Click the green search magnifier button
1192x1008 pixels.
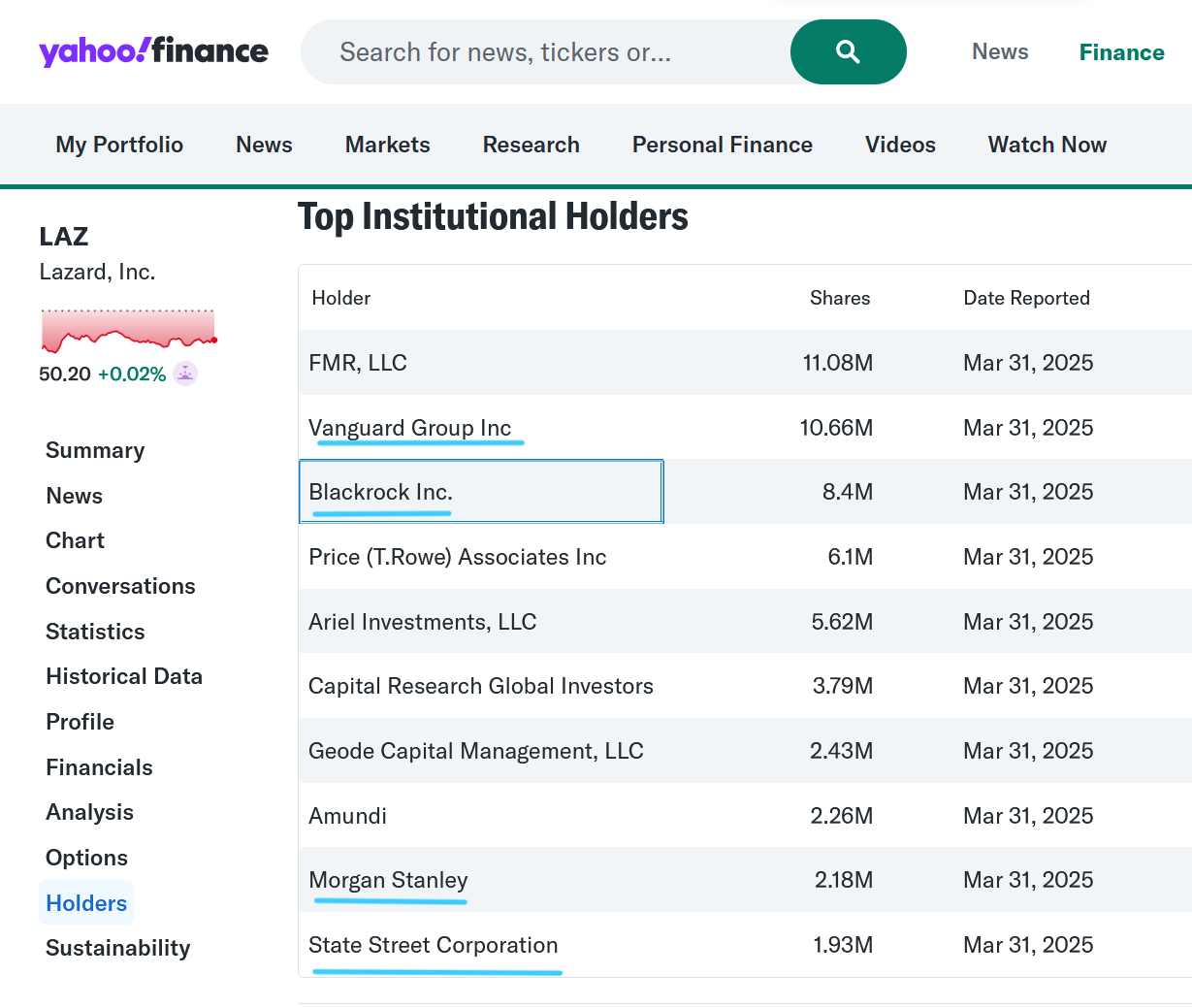click(x=848, y=52)
